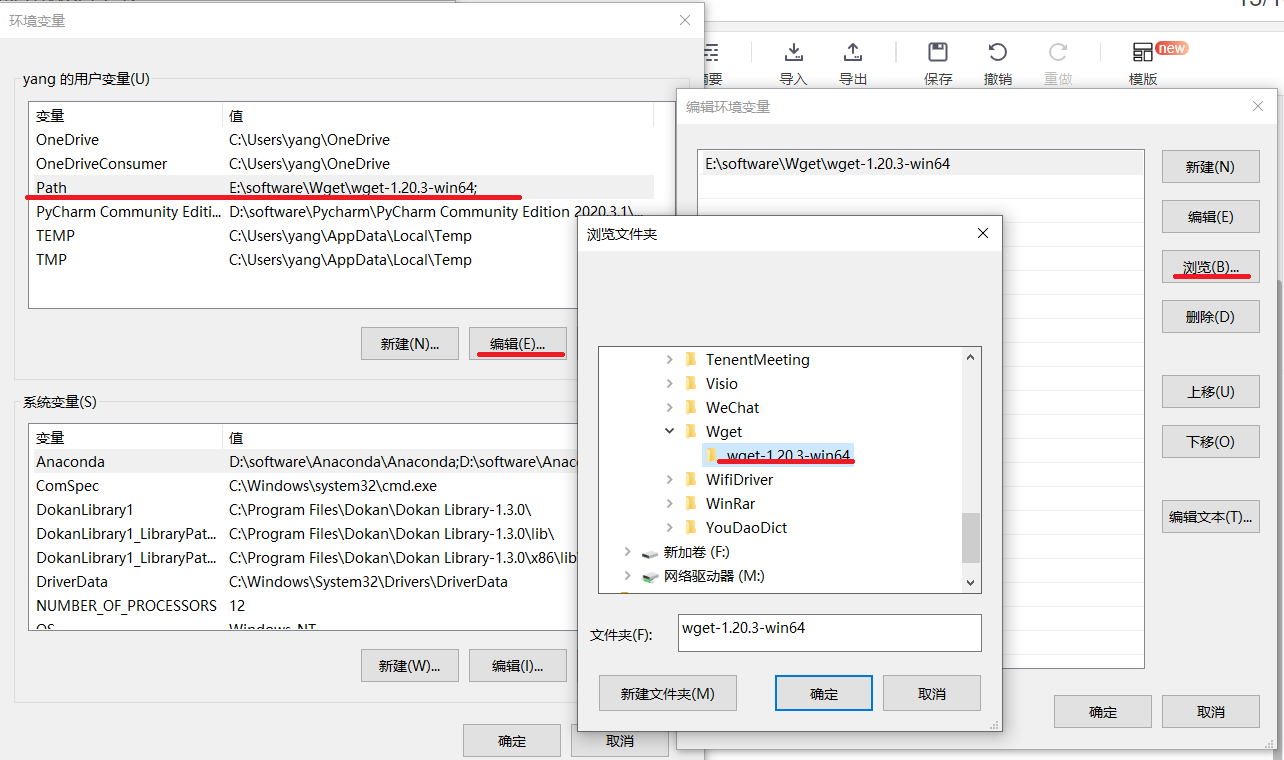Expand the WinRar folder node
The image size is (1284, 760).
pyautogui.click(x=670, y=503)
